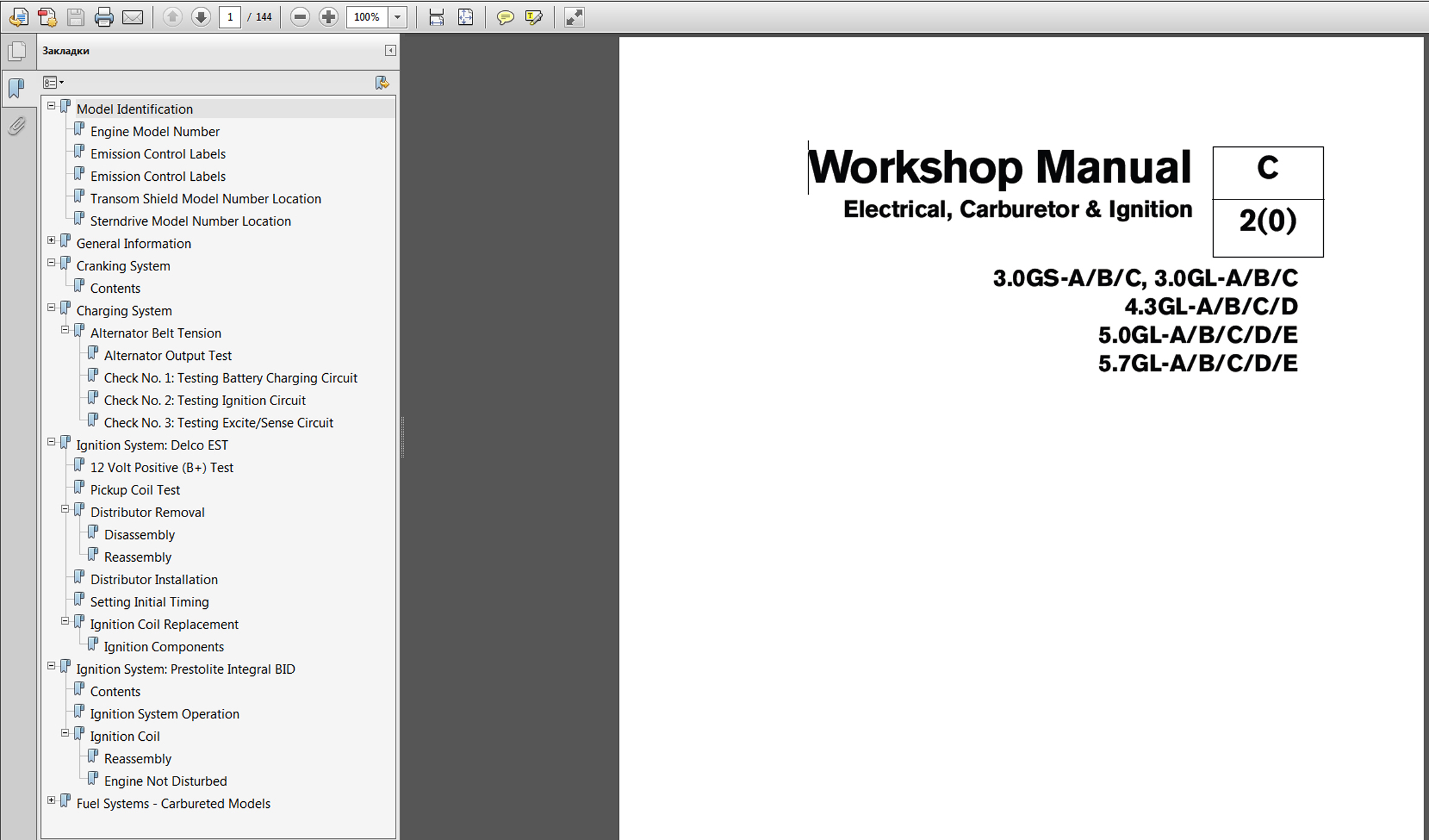
Task: Enter full screen reading mode icon
Action: coord(574,17)
